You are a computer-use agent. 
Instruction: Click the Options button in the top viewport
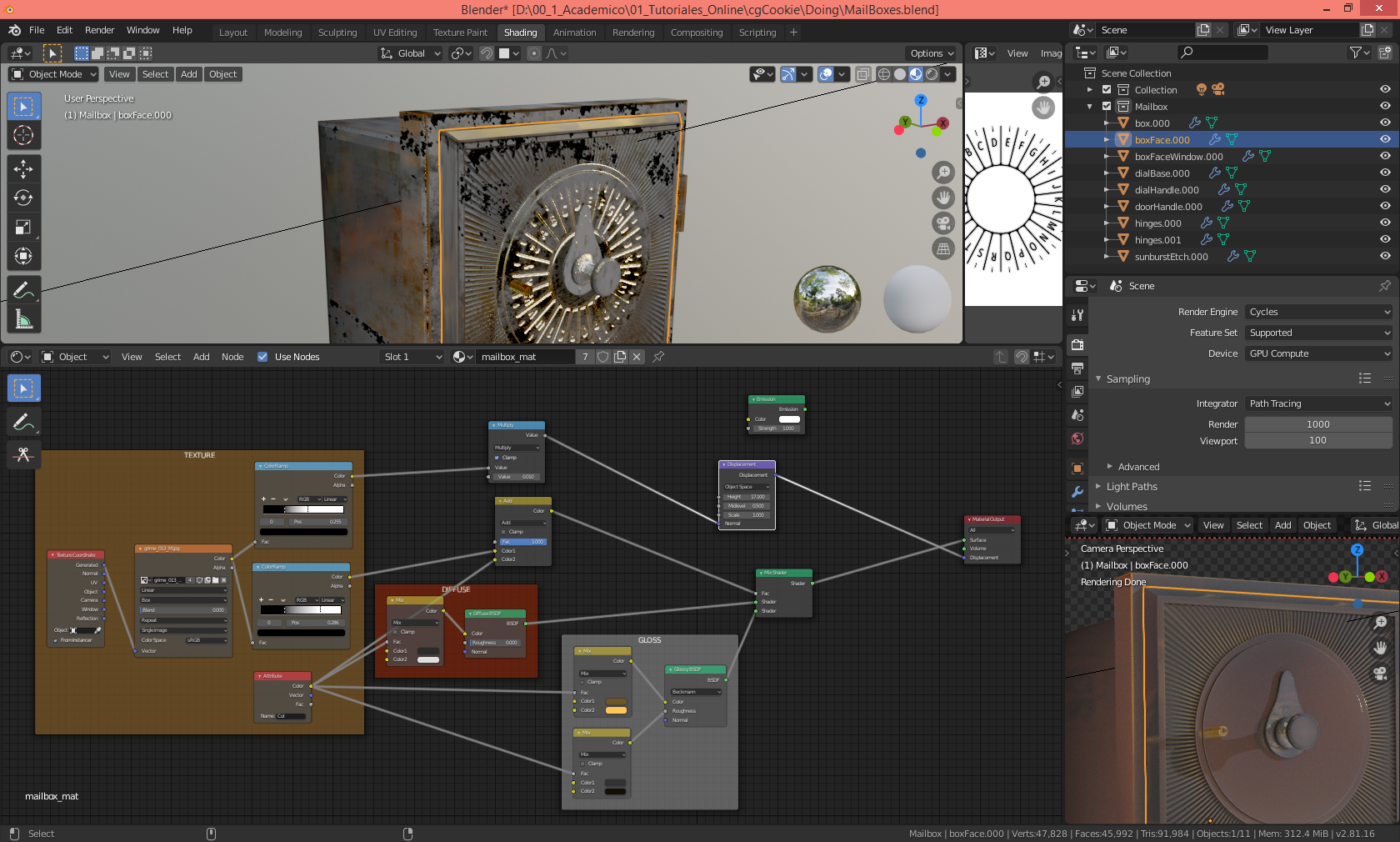932,53
